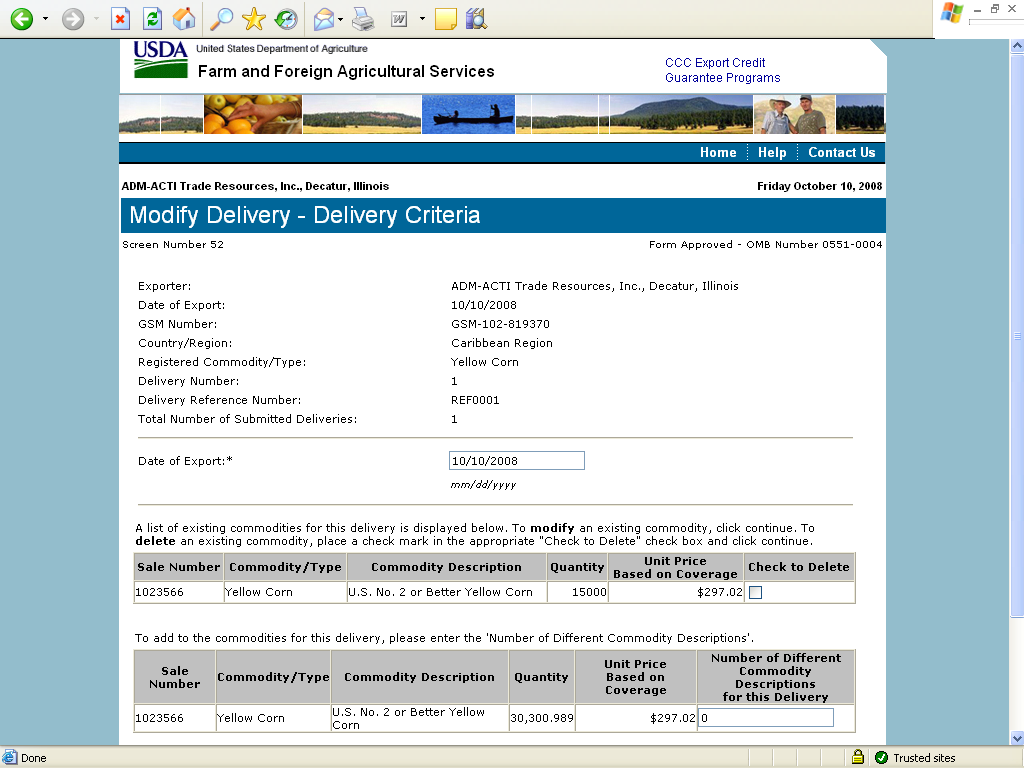Open the Back button history dropdown

(45, 19)
